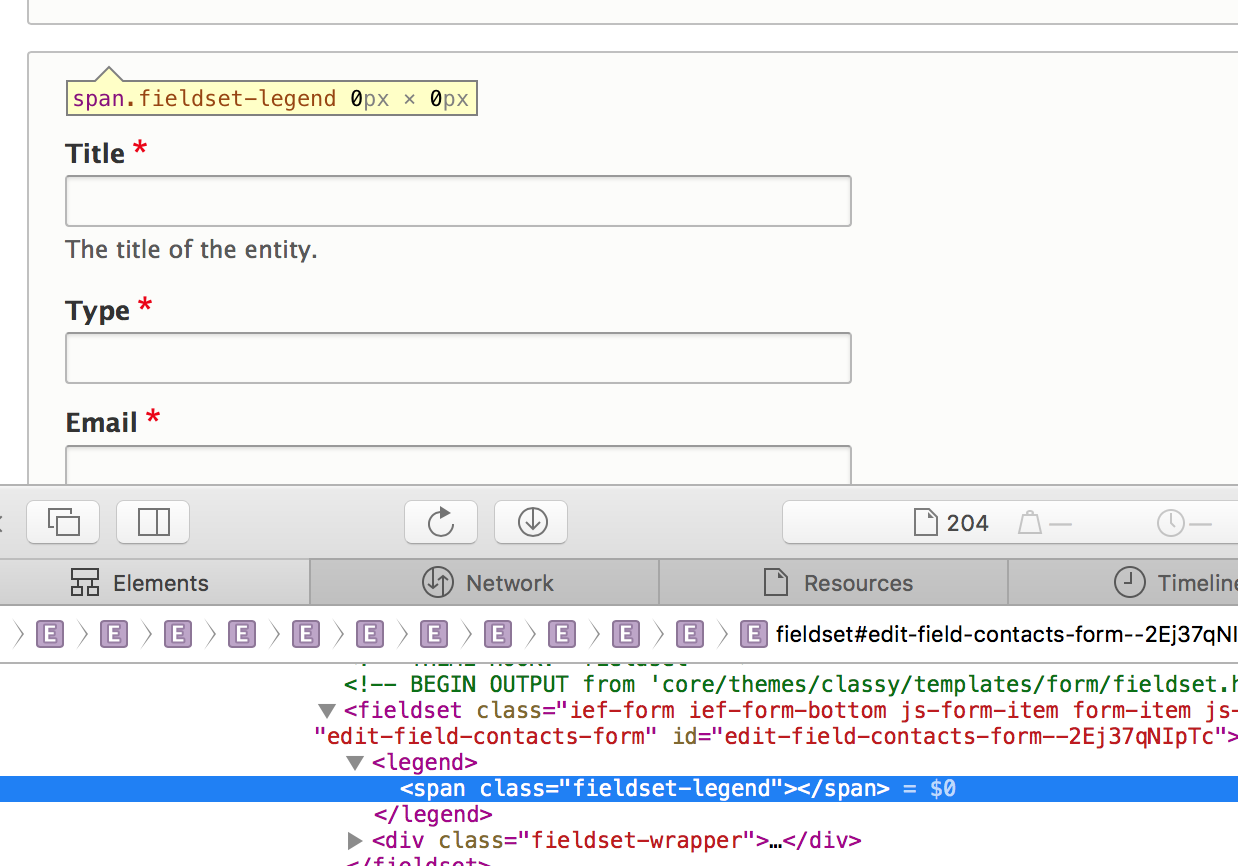This screenshot has width=1238, height=866.
Task: Expand the div fieldset-wrapper node
Action: click(x=355, y=840)
